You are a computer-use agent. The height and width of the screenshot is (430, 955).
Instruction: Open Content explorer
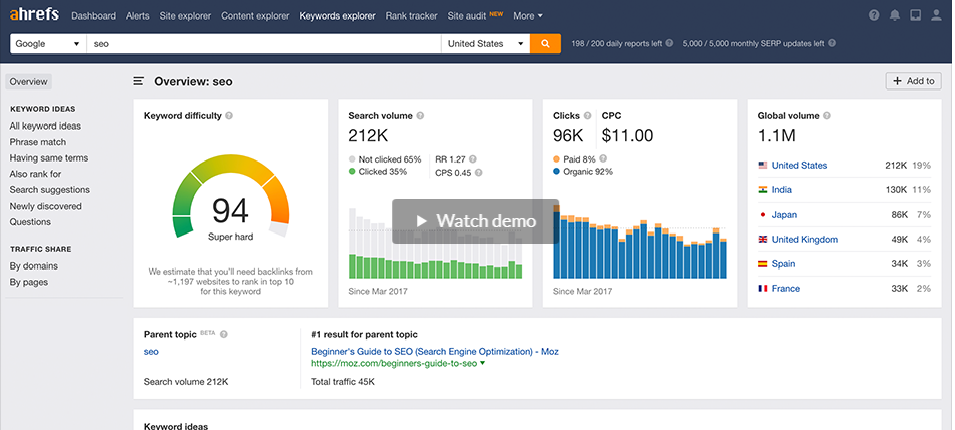(x=255, y=16)
